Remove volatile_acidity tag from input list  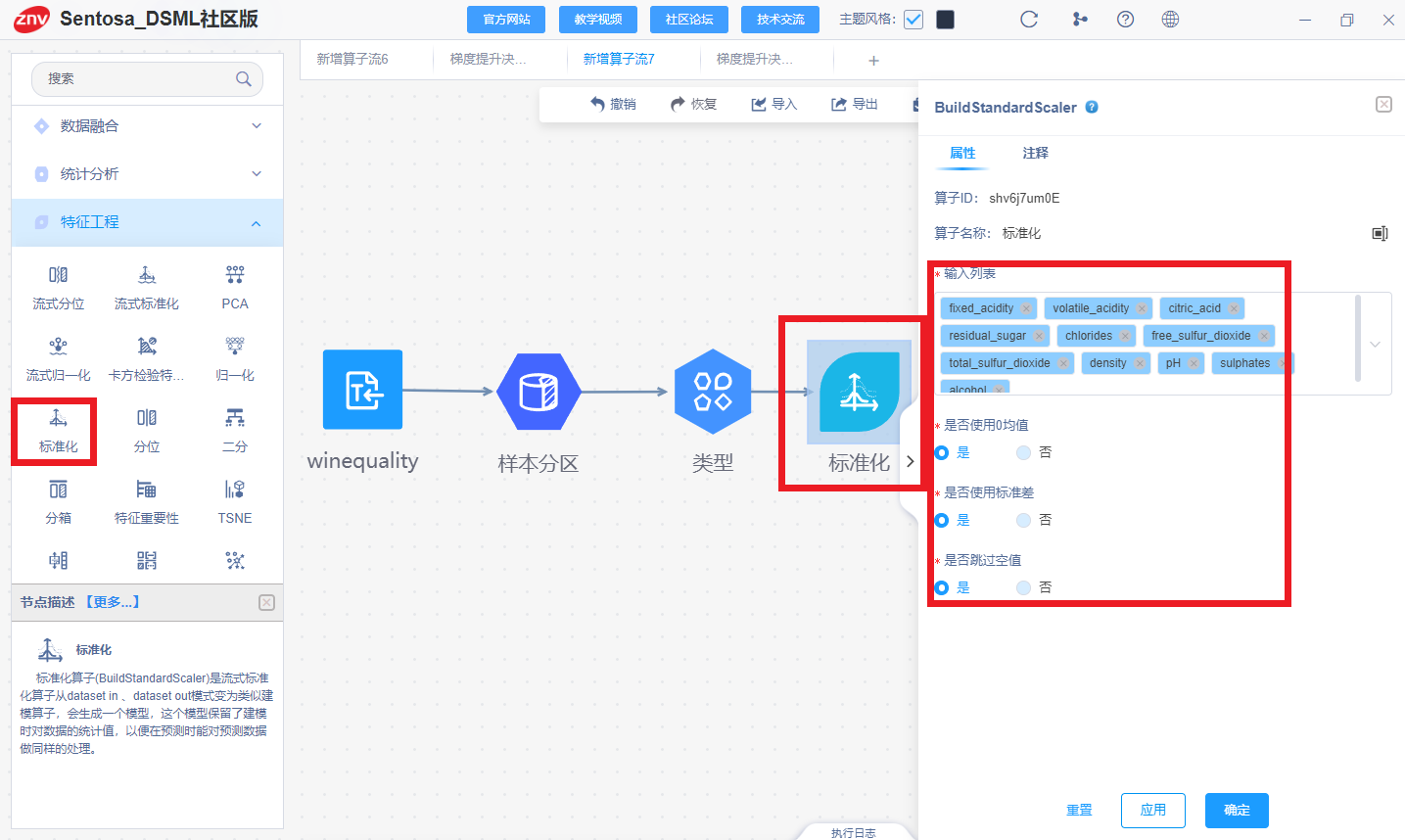(x=1142, y=308)
